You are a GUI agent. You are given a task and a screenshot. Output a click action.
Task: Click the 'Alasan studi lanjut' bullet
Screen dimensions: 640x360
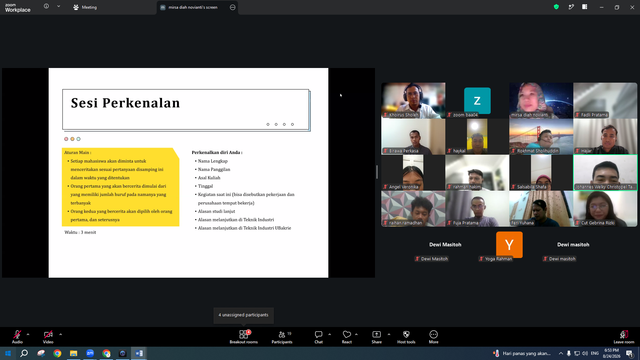216,211
